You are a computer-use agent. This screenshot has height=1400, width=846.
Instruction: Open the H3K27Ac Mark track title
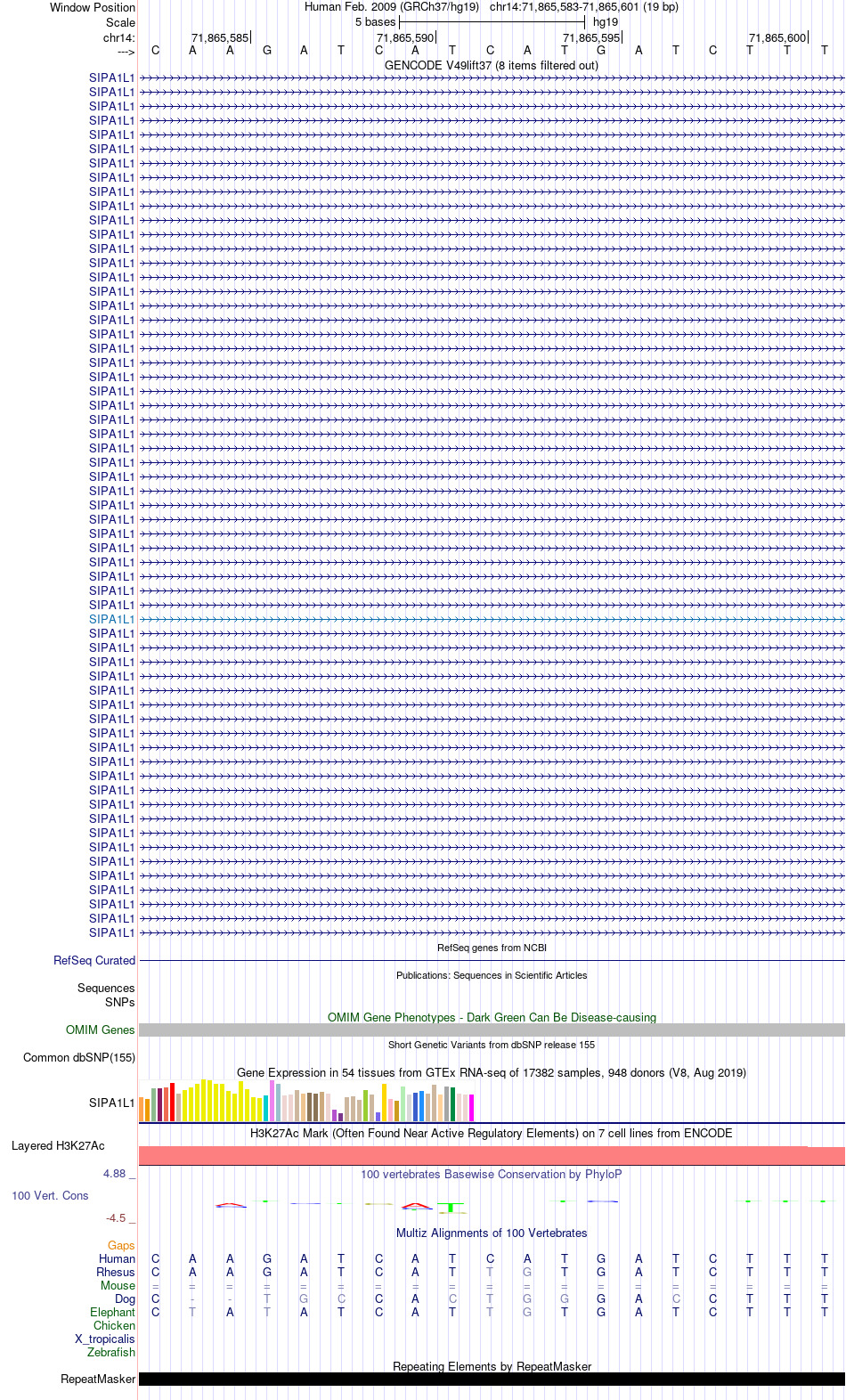[x=492, y=1133]
